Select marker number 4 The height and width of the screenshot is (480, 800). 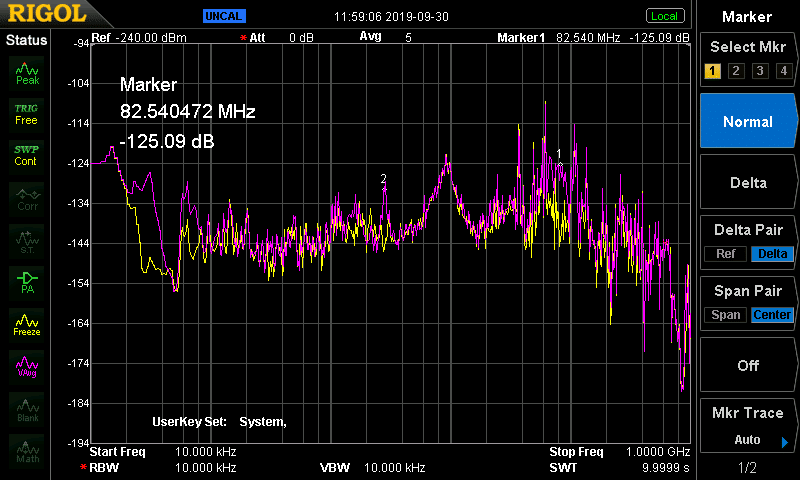[784, 70]
